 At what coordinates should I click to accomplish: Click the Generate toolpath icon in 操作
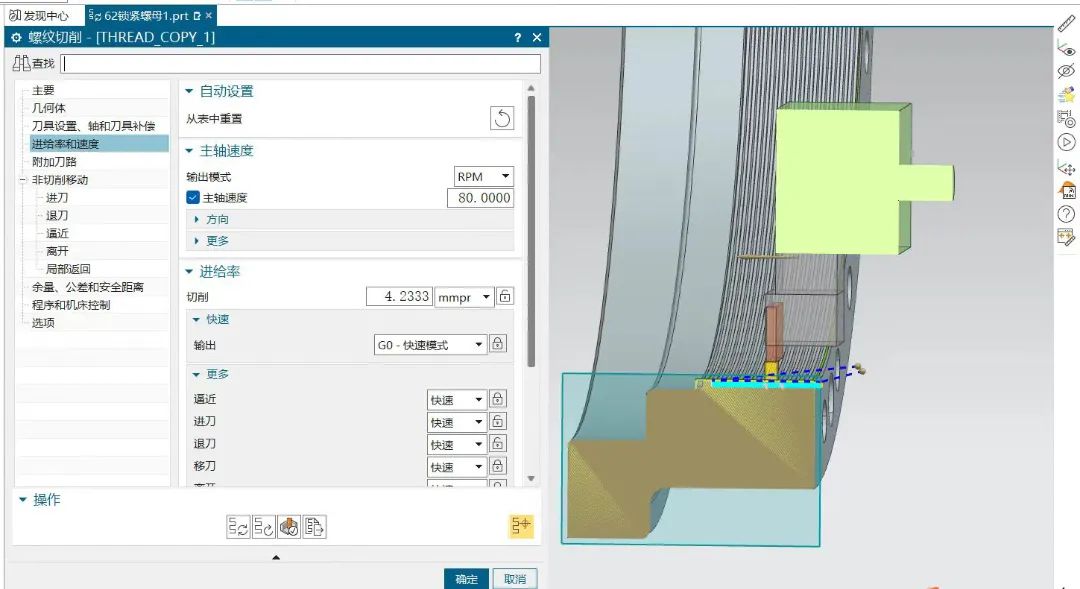point(238,527)
